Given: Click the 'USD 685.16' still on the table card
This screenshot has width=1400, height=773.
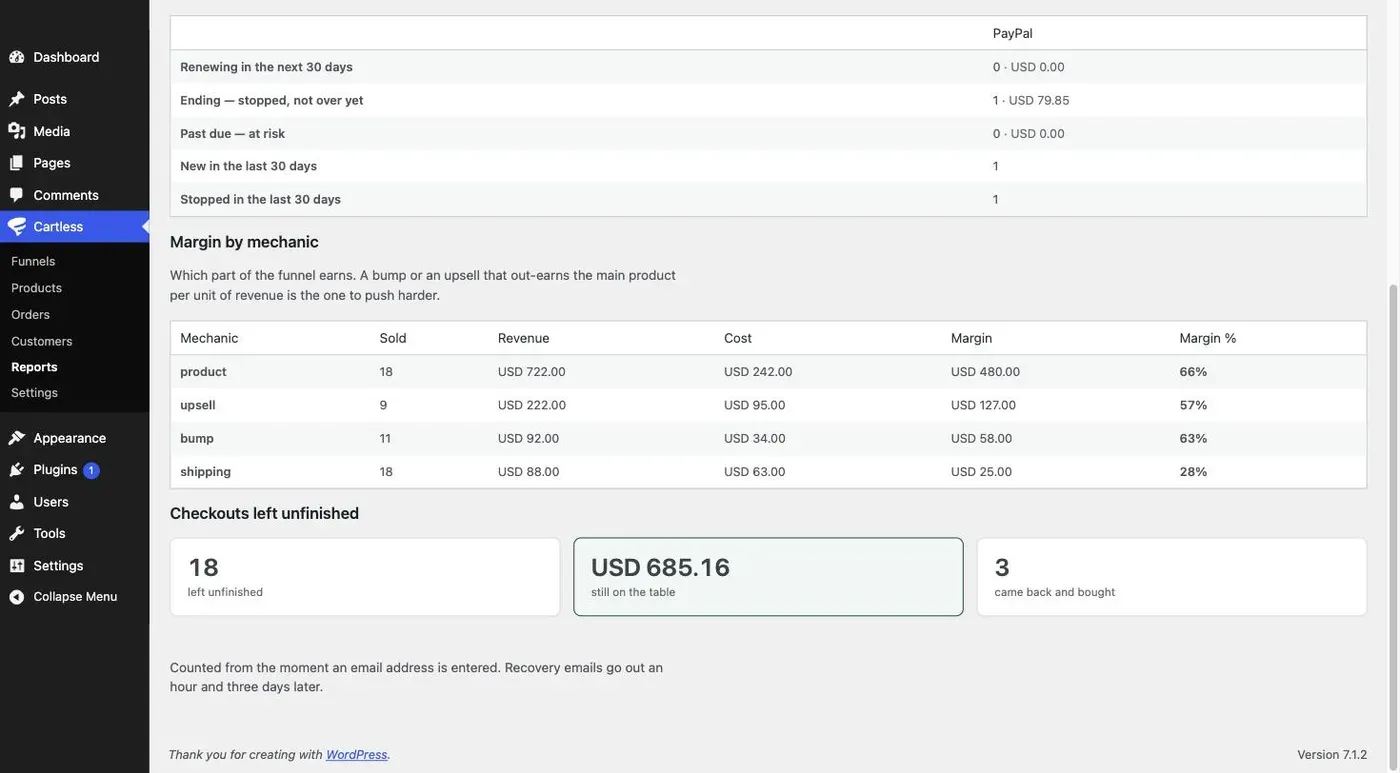Looking at the screenshot, I should (768, 577).
